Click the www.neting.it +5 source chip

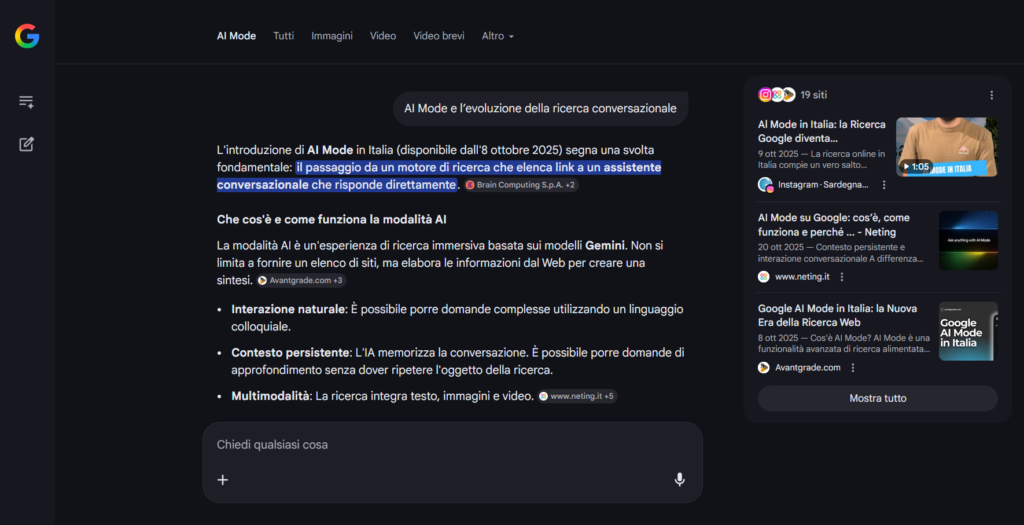coord(577,396)
